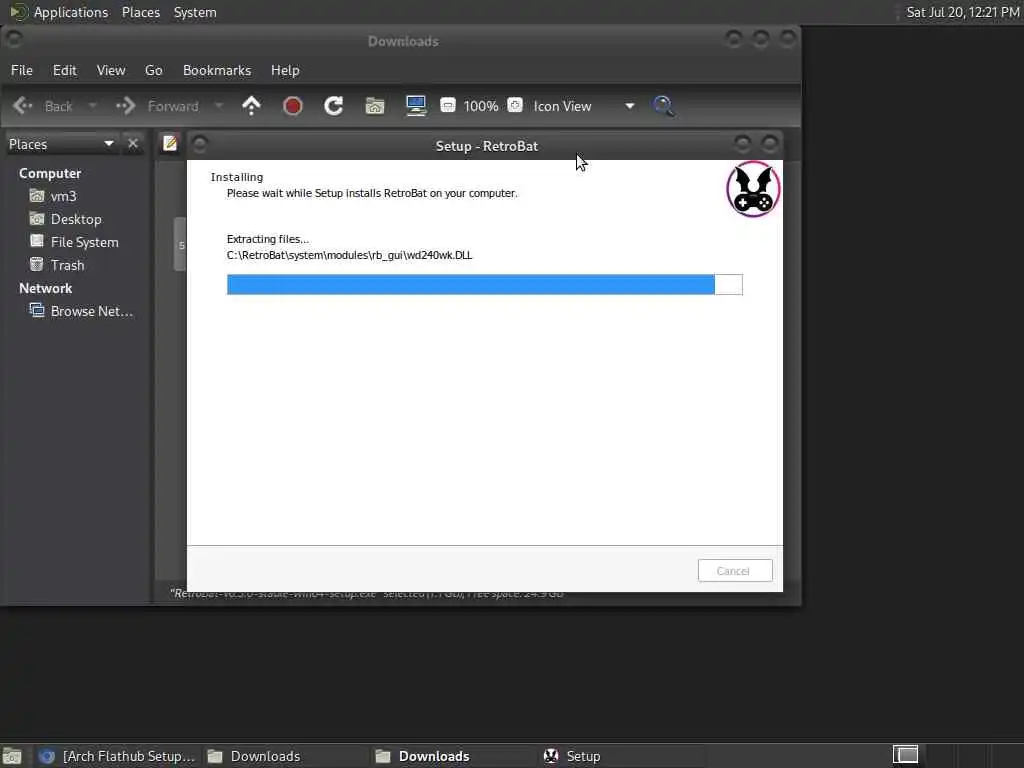Open Trash from the sidebar
This screenshot has height=768, width=1024.
pos(67,264)
